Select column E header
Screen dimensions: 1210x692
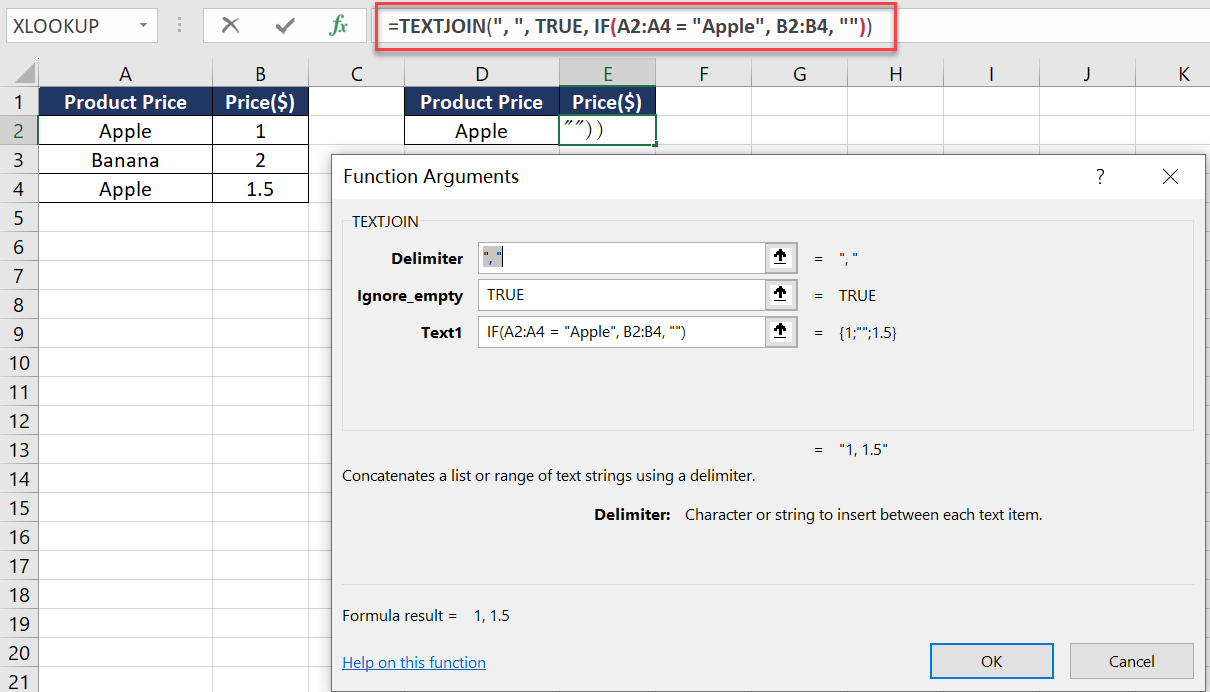(x=608, y=73)
